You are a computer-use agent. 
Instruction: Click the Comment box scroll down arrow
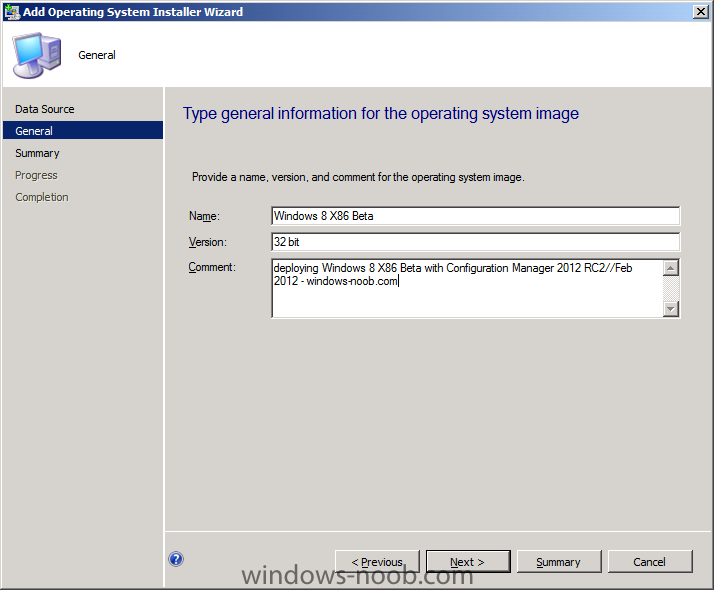pos(671,309)
